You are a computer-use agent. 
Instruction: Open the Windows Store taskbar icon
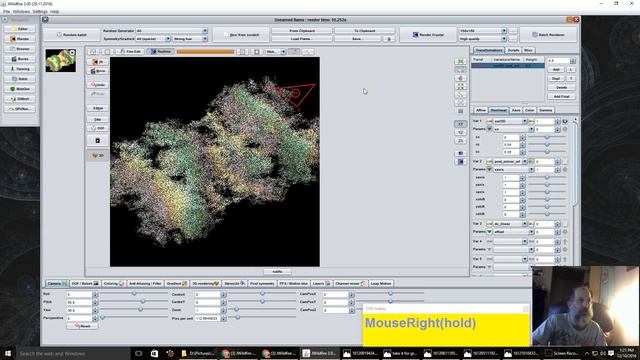pos(154,353)
